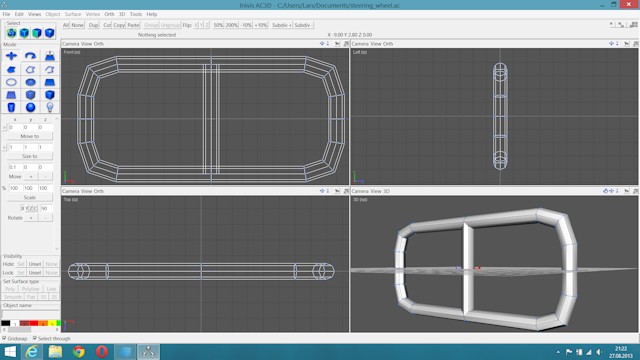Select the Move mode cross-arrow icon
The height and width of the screenshot is (360, 640).
click(11, 56)
